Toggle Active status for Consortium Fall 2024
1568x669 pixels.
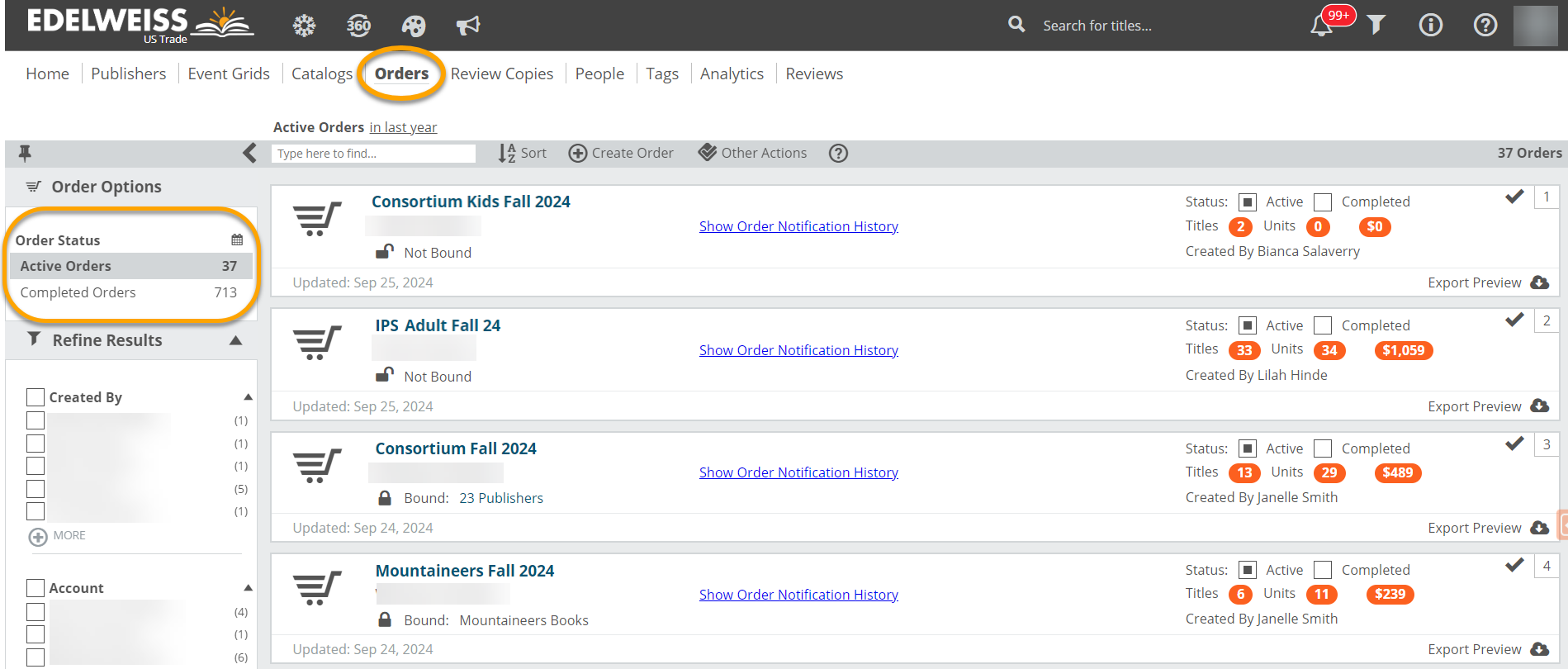pyautogui.click(x=1248, y=448)
